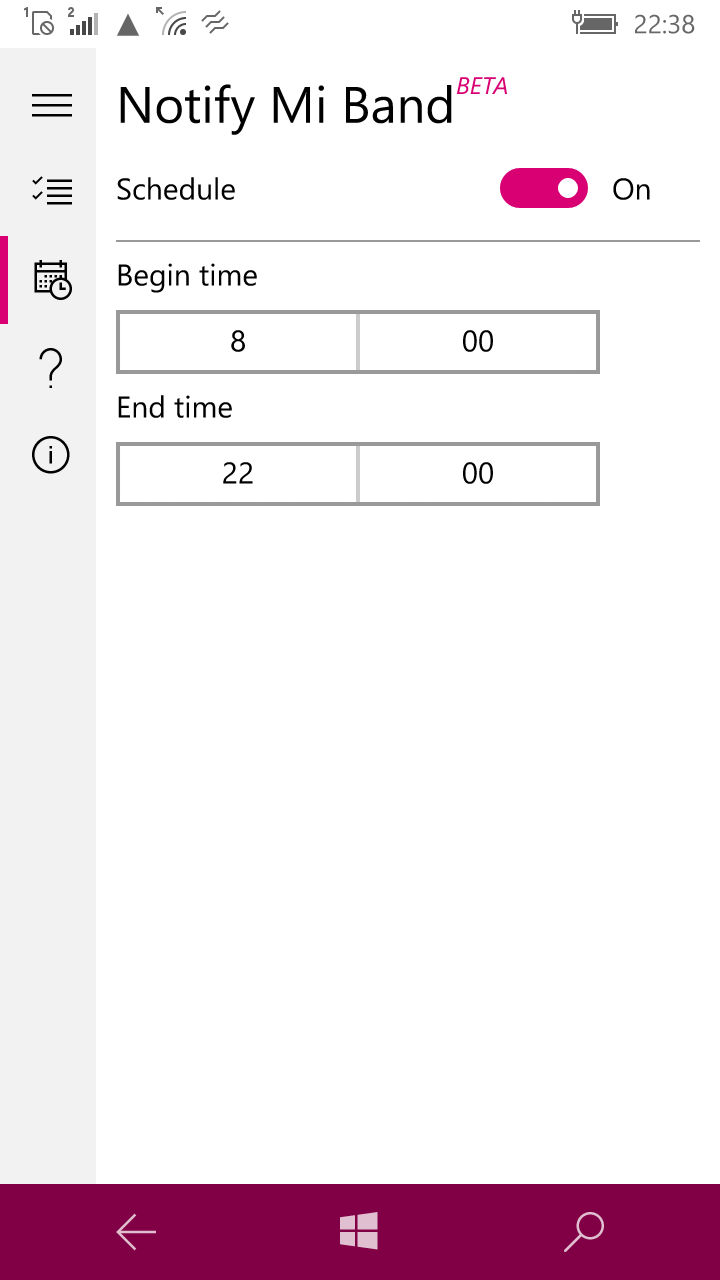Open the about info page
Viewport: 720px width, 1280px height.
[x=51, y=456]
